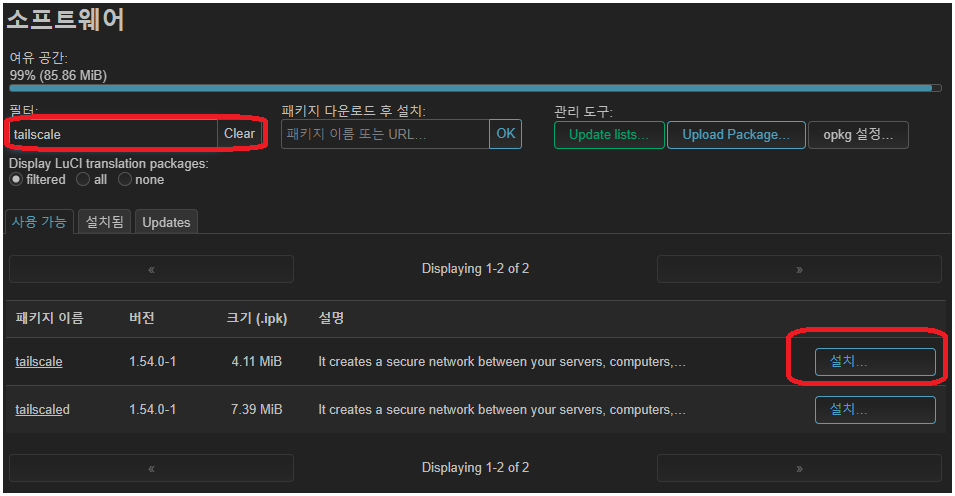Open opkg 설정 configuration
The height and width of the screenshot is (496, 955).
(858, 135)
